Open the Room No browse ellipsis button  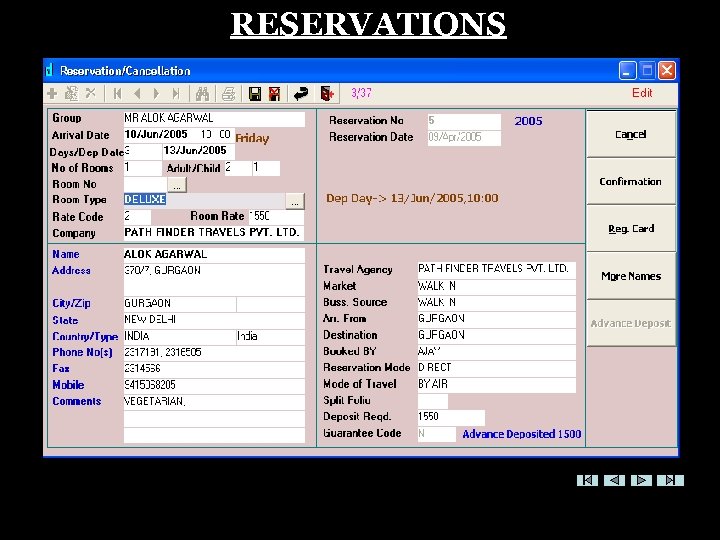[177, 185]
